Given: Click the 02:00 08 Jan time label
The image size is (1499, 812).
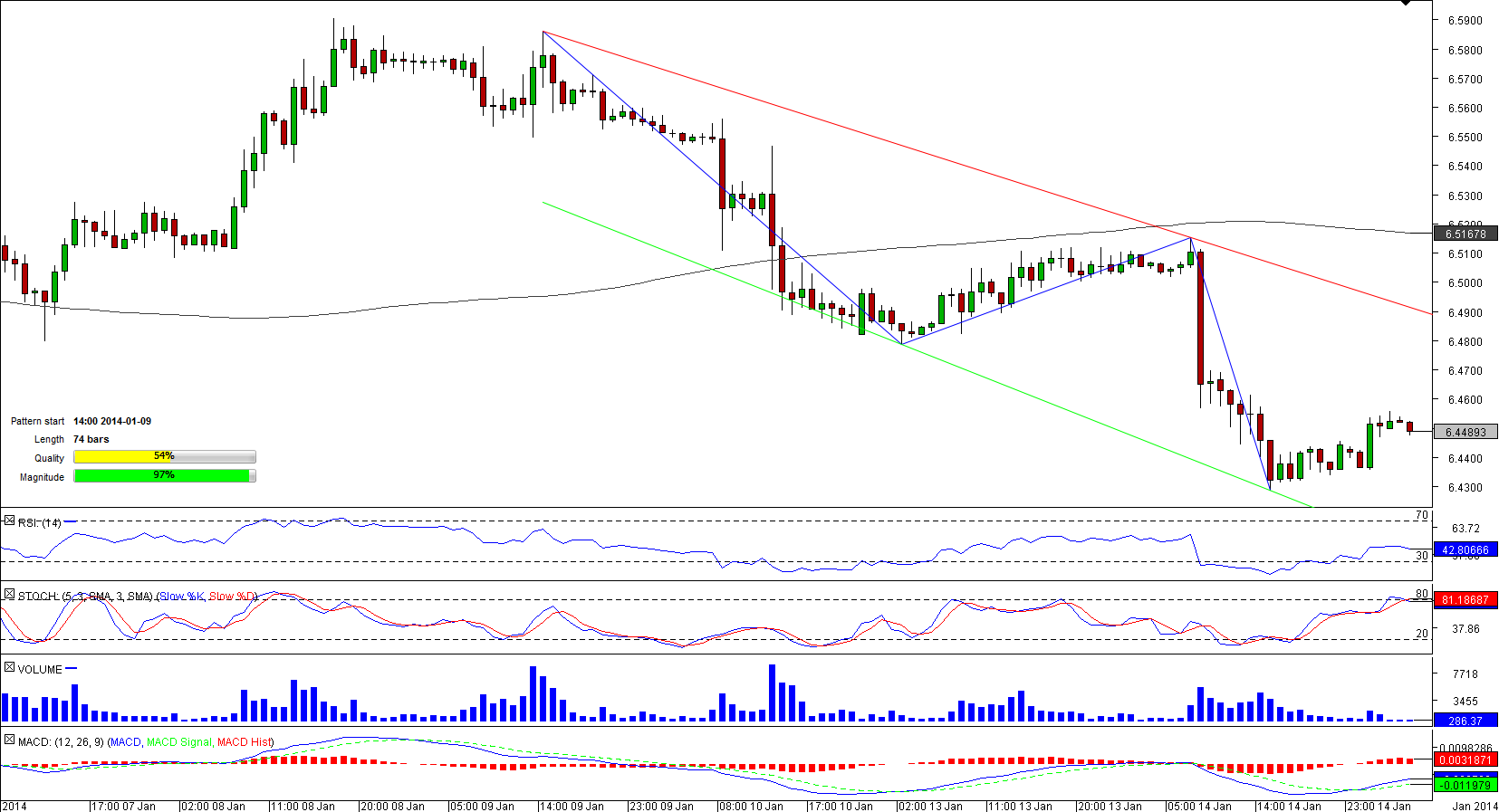Looking at the screenshot, I should point(214,807).
